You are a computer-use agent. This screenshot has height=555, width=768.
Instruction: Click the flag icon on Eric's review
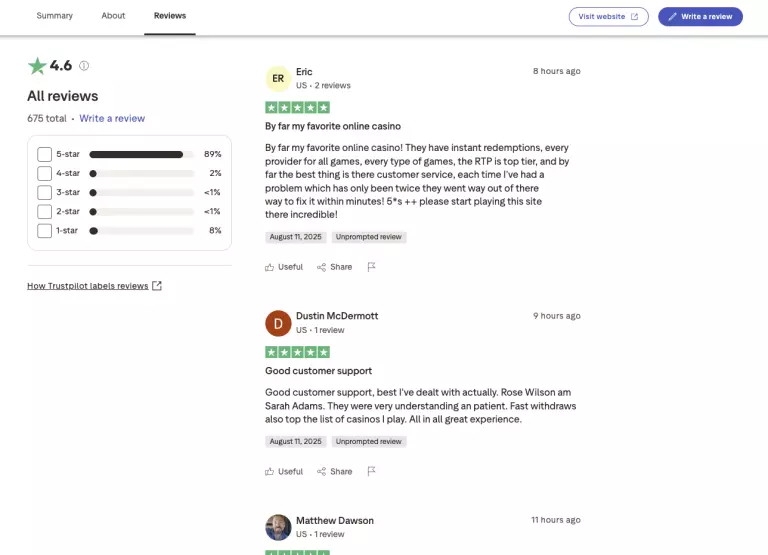click(x=371, y=267)
